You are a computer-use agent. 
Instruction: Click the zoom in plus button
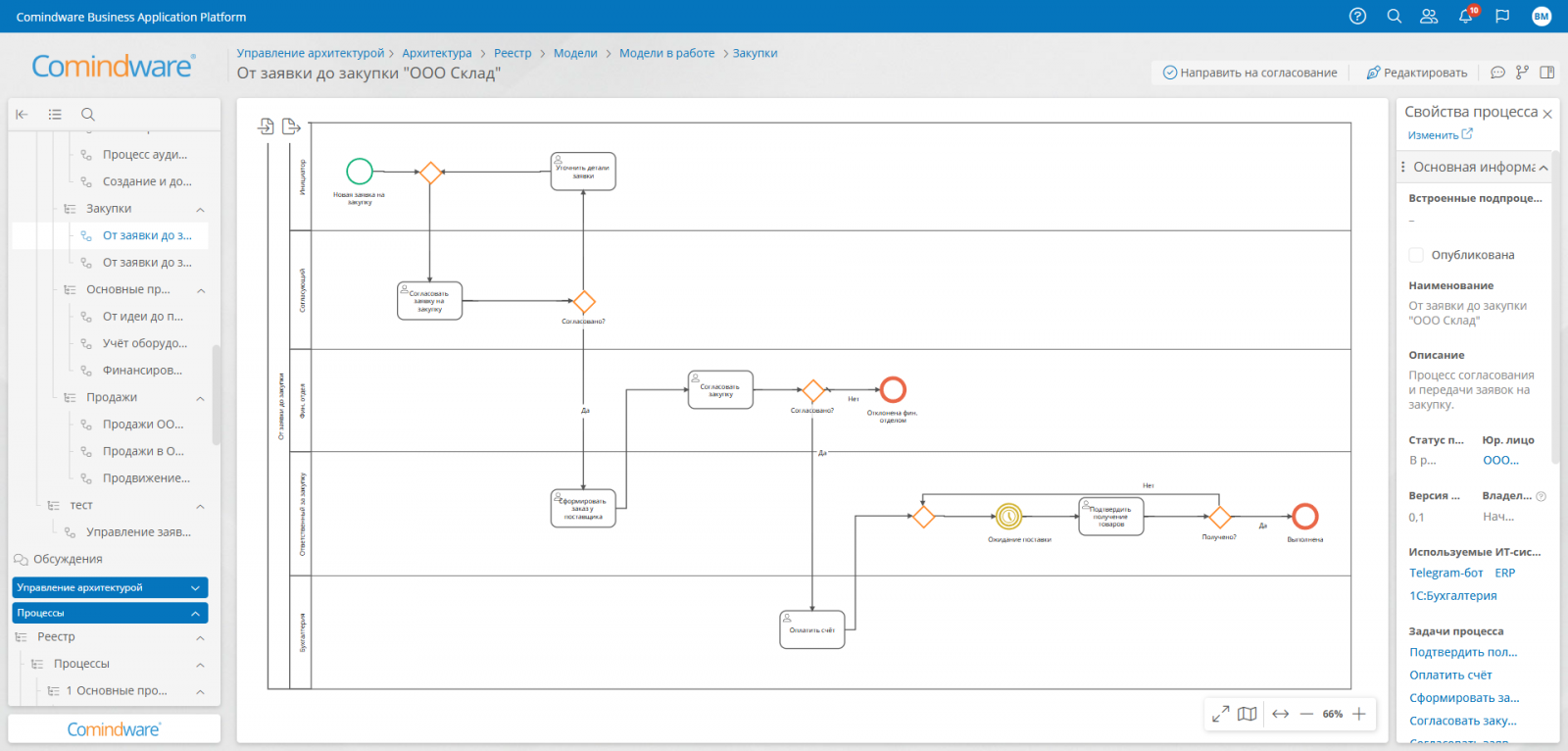1358,714
